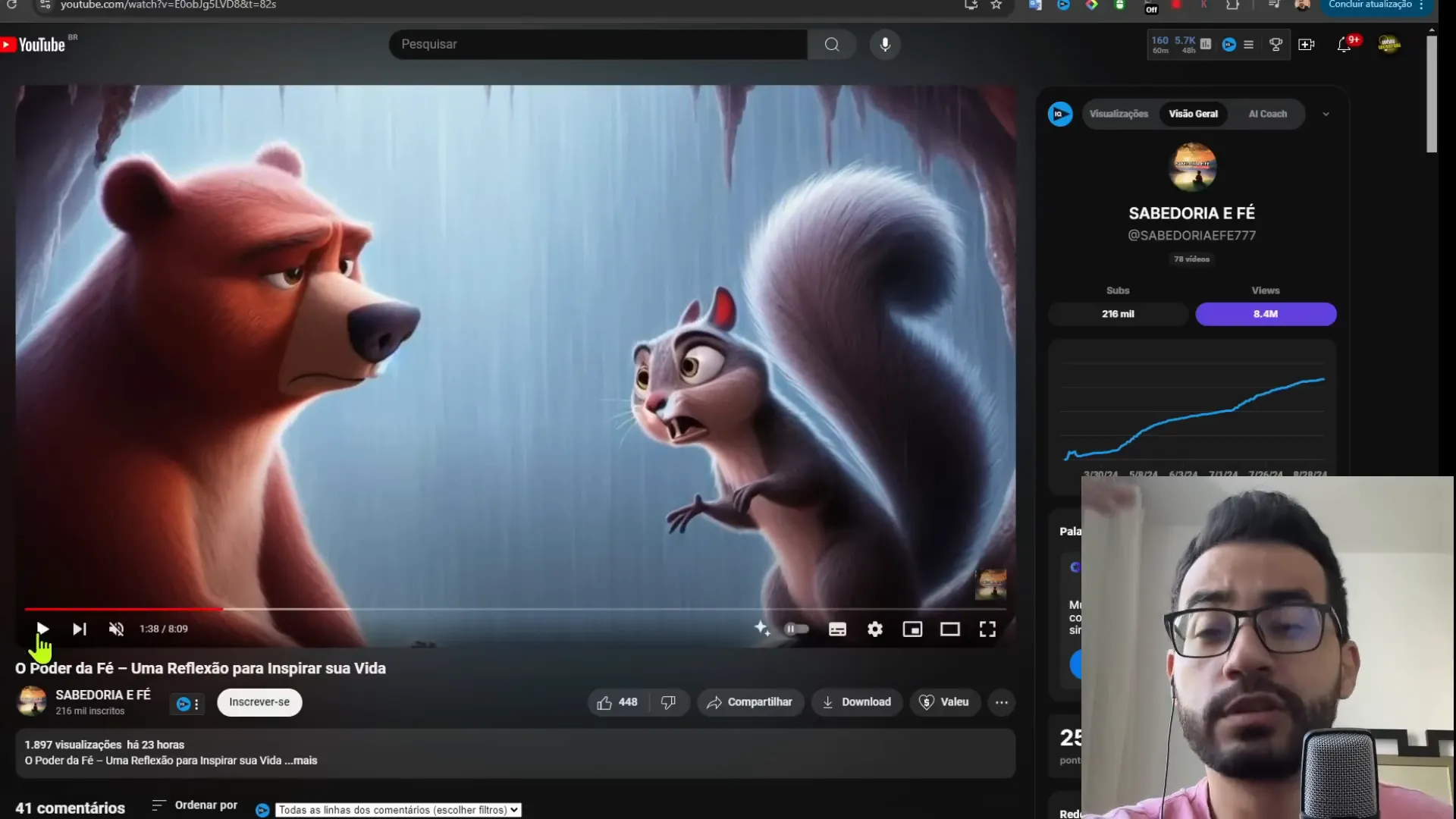Open the AI Coach tab

(1267, 114)
